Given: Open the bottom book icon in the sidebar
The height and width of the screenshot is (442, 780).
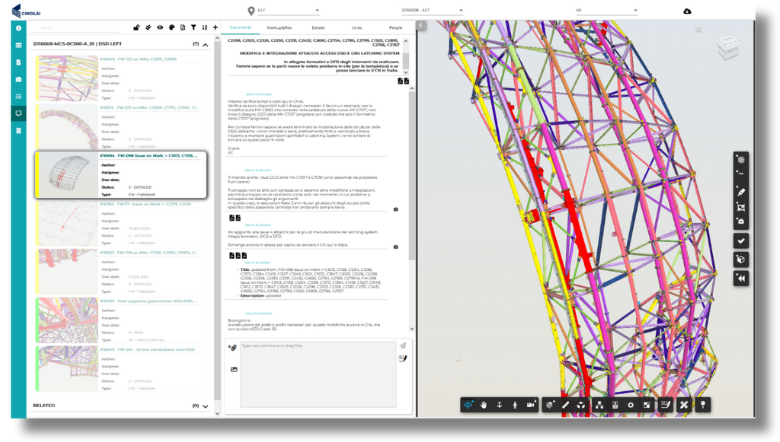Looking at the screenshot, I should point(18,130).
